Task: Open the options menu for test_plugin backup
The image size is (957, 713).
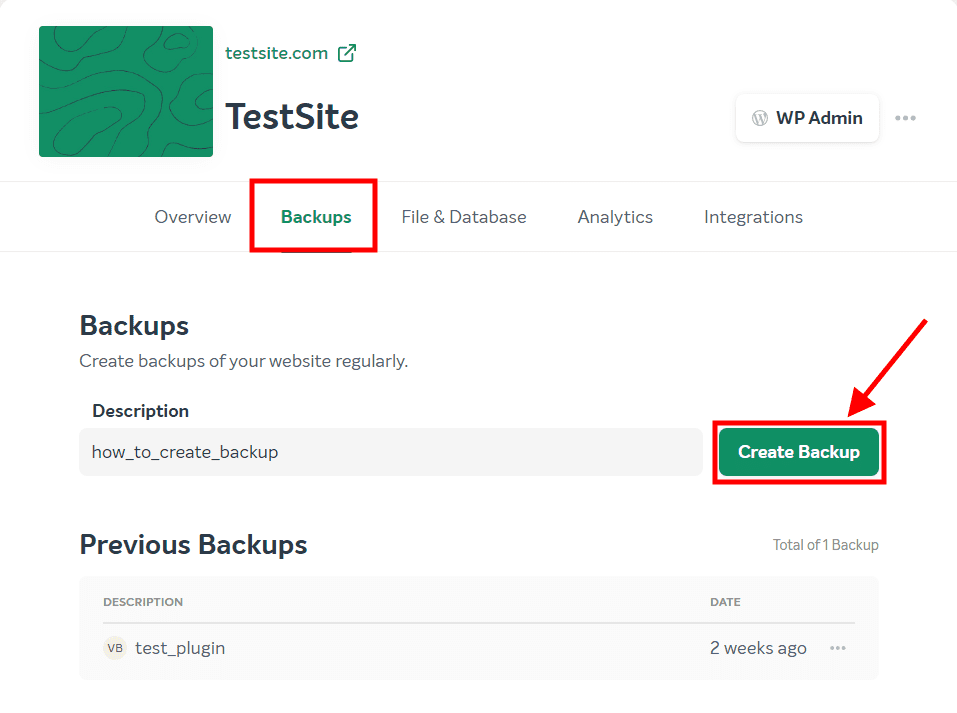Action: 838,648
